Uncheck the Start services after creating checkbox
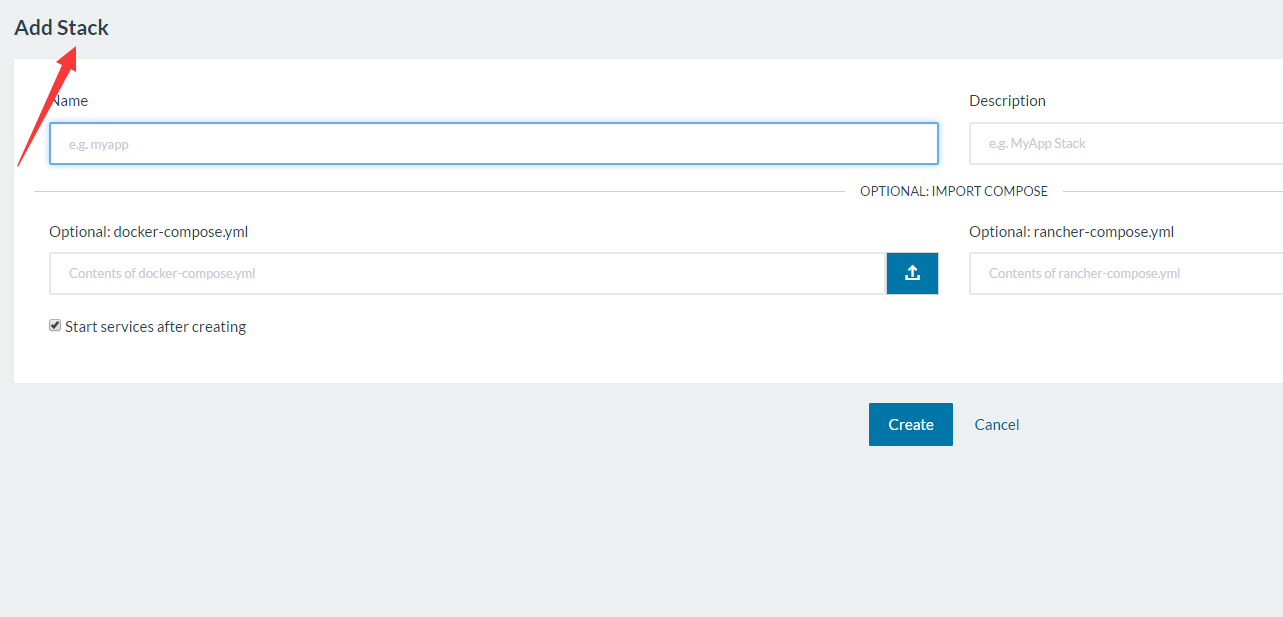 (x=55, y=326)
